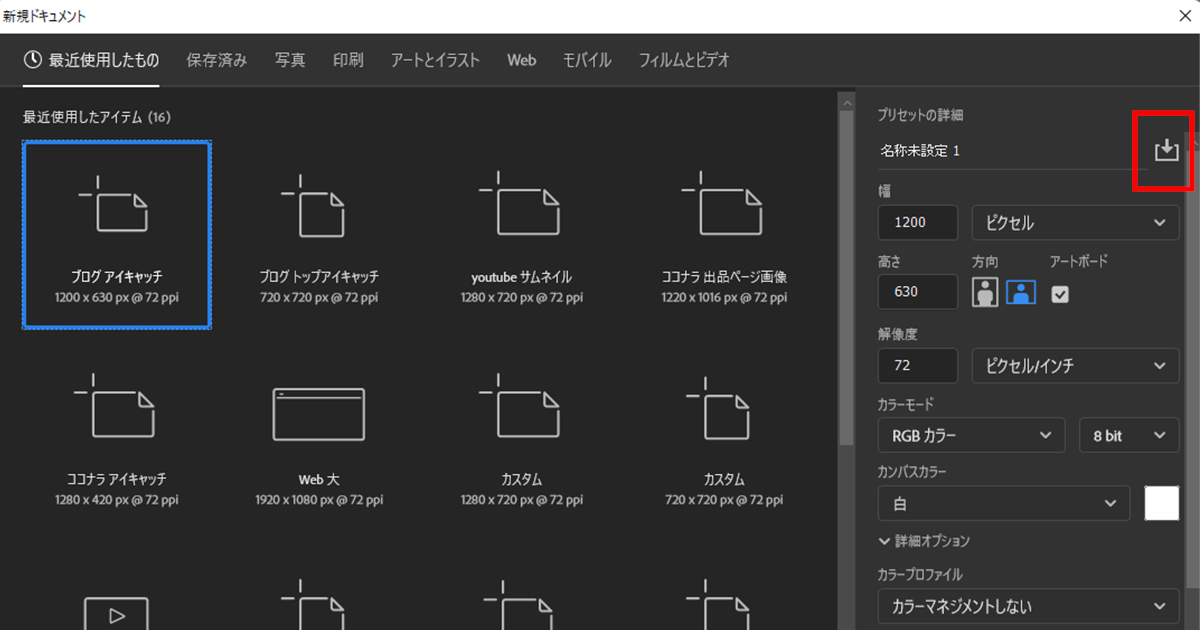The width and height of the screenshot is (1200, 630).
Task: Open the width unit ピクセル dropdown
Action: [1075, 223]
